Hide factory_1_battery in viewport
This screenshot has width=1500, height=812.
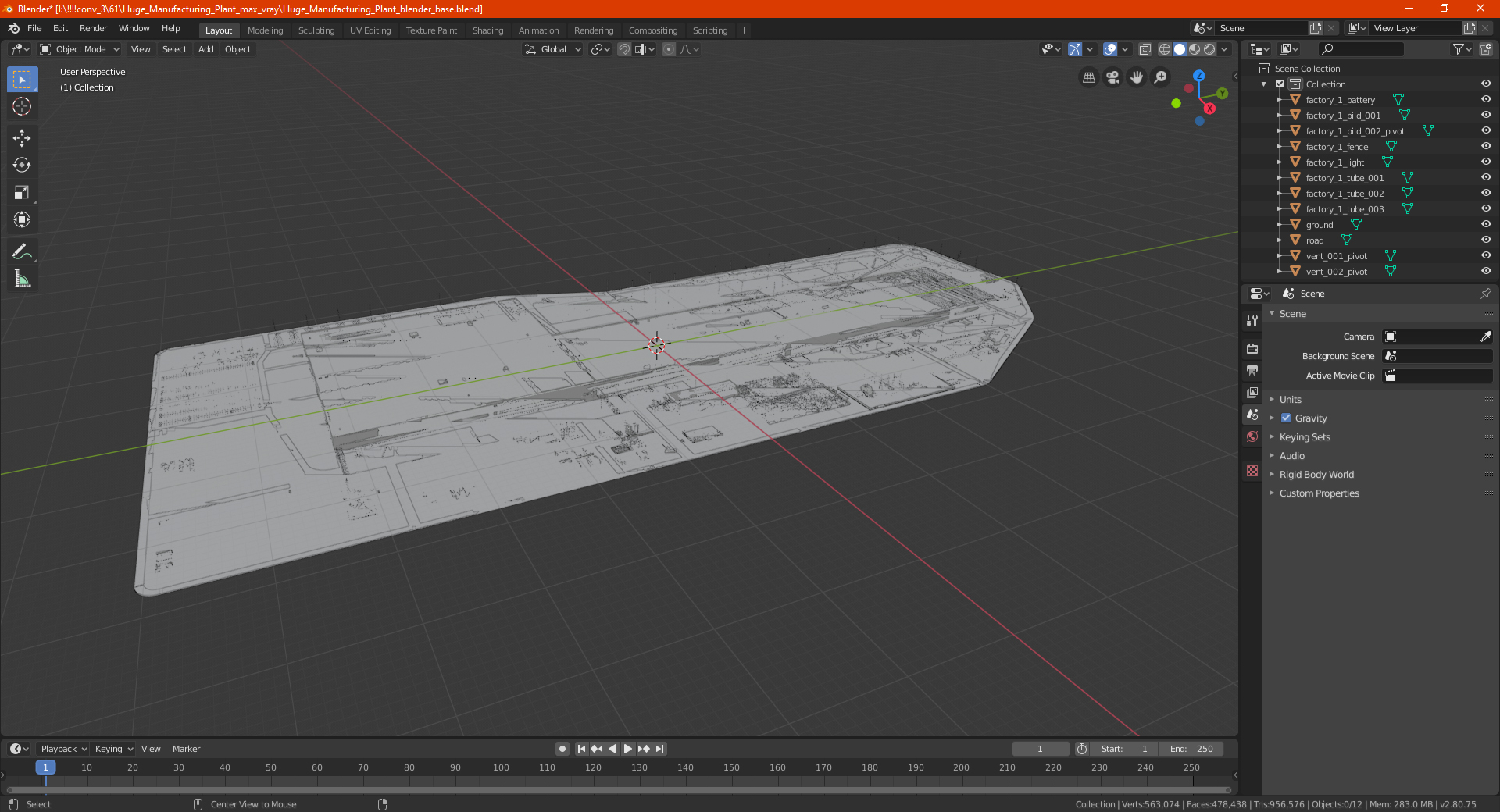(x=1486, y=100)
